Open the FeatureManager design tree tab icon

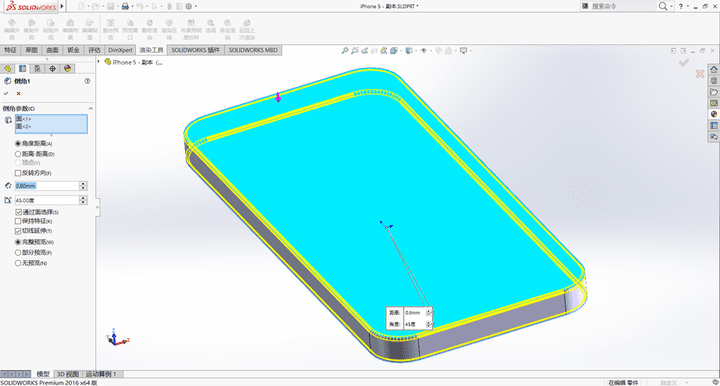click(x=7, y=68)
